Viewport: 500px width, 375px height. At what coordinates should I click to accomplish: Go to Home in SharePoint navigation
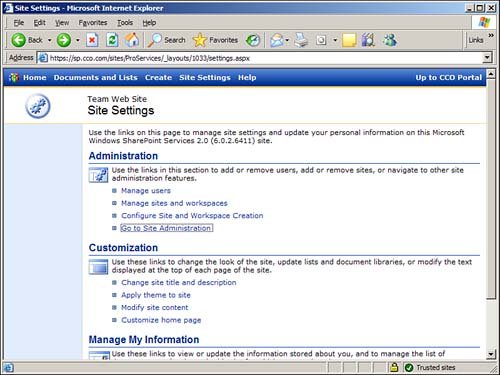35,77
